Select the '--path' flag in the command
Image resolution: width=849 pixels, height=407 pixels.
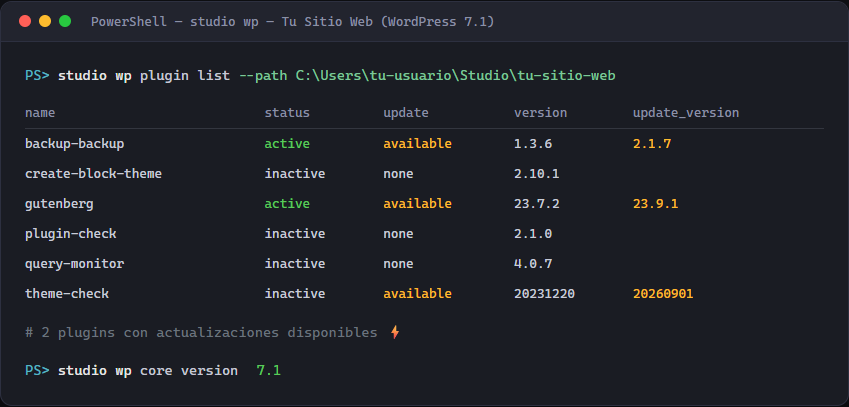coord(263,75)
